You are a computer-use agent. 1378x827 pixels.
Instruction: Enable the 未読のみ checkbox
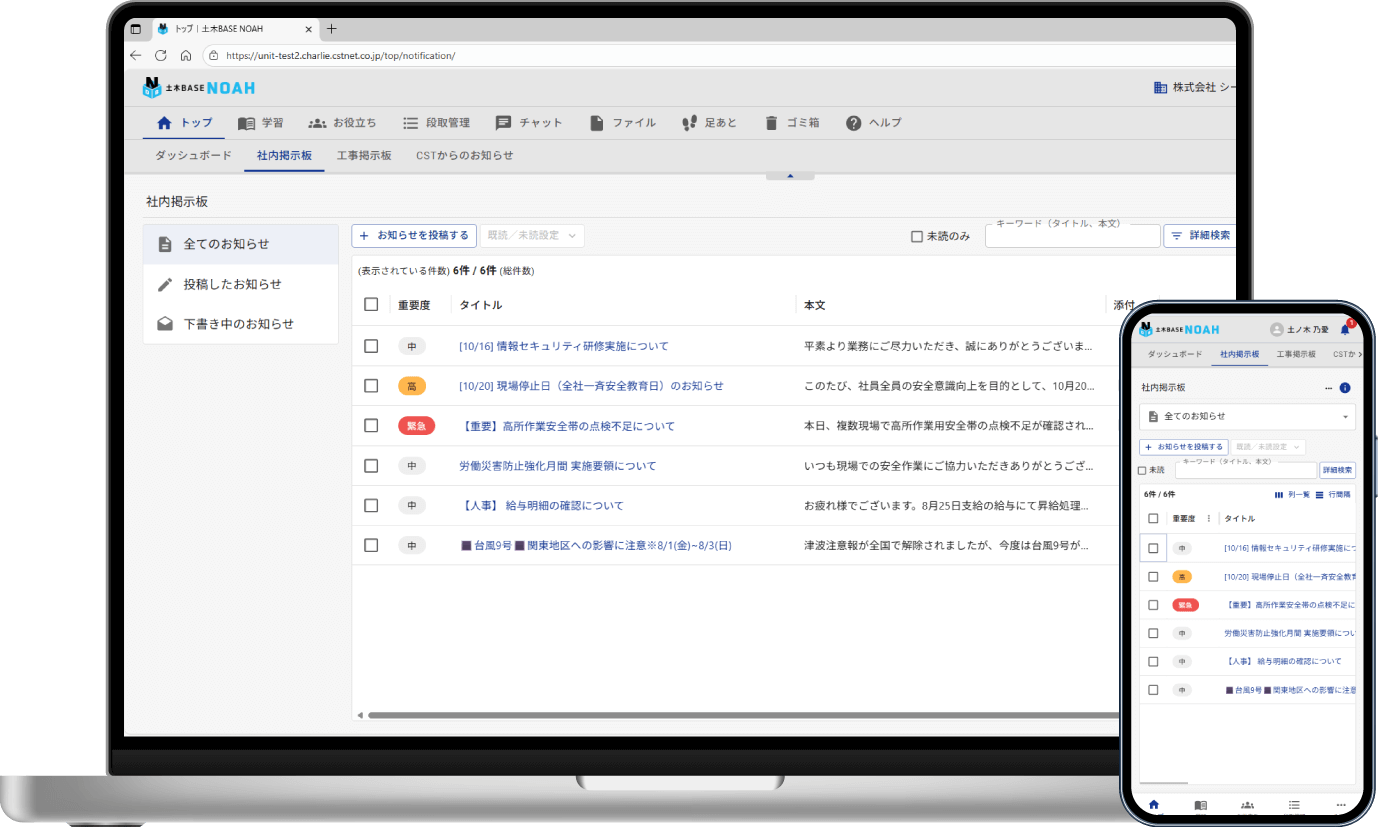(915, 235)
